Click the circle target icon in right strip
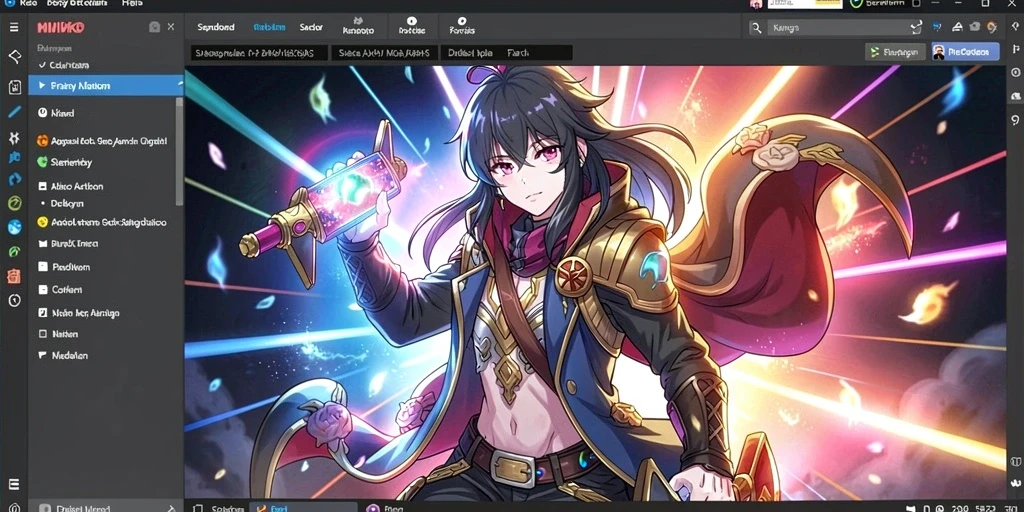Screen dimensions: 1024x512 point(1016,72)
